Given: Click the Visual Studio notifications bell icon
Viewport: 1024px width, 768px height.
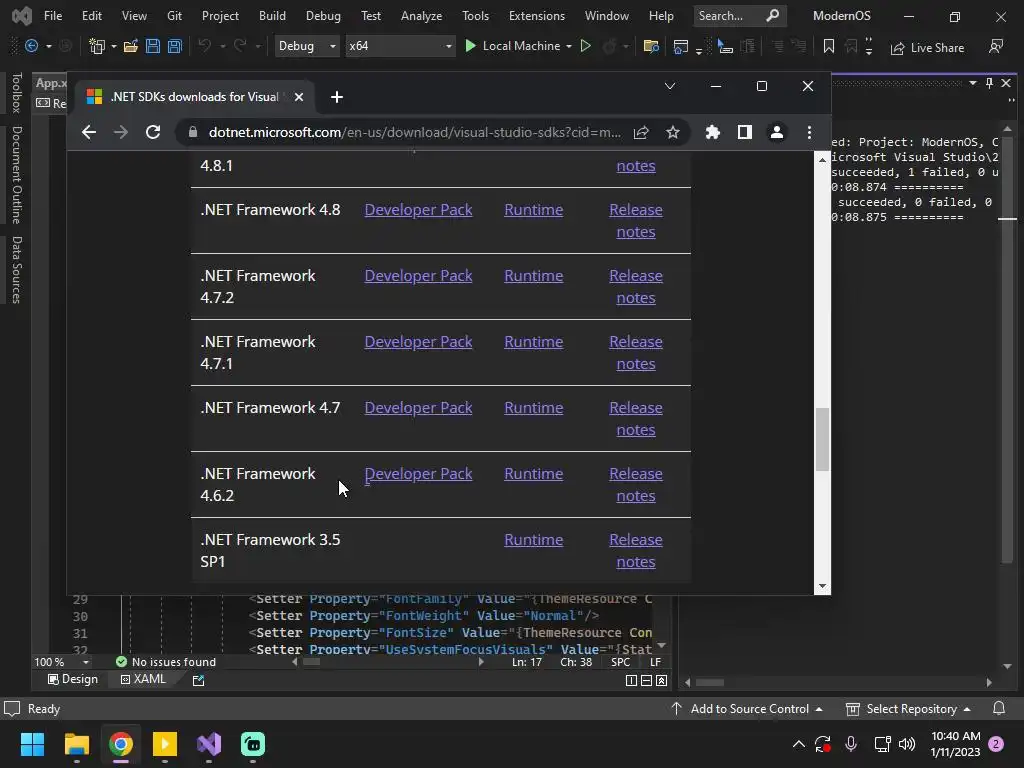Looking at the screenshot, I should [999, 709].
